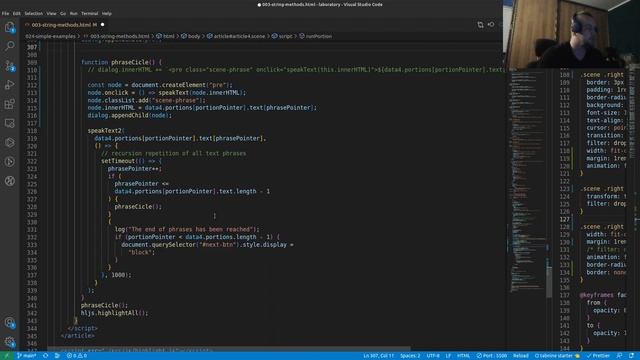Click 'phrasePointer++;' on line 323
The width and height of the screenshot is (640, 360).
[135, 169]
